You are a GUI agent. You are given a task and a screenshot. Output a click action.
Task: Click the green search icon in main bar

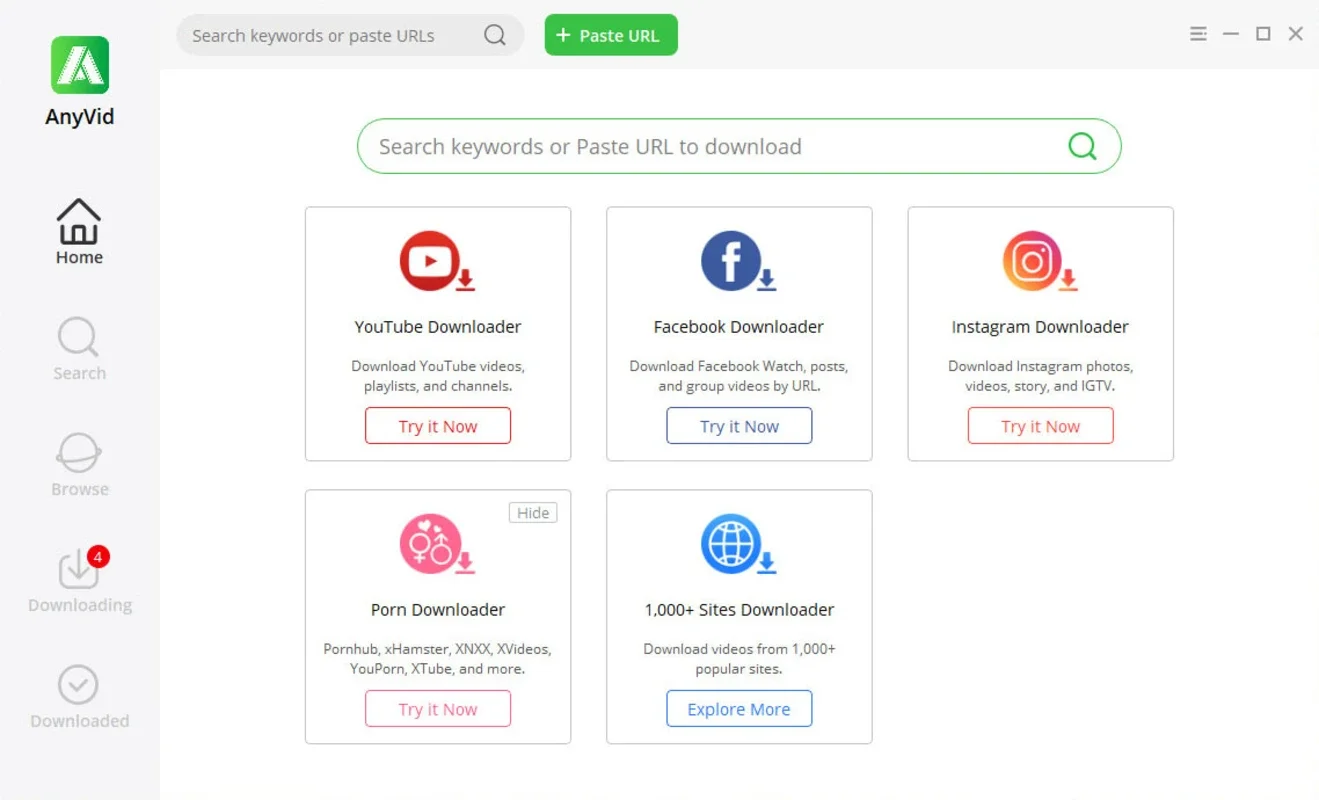click(x=1082, y=146)
